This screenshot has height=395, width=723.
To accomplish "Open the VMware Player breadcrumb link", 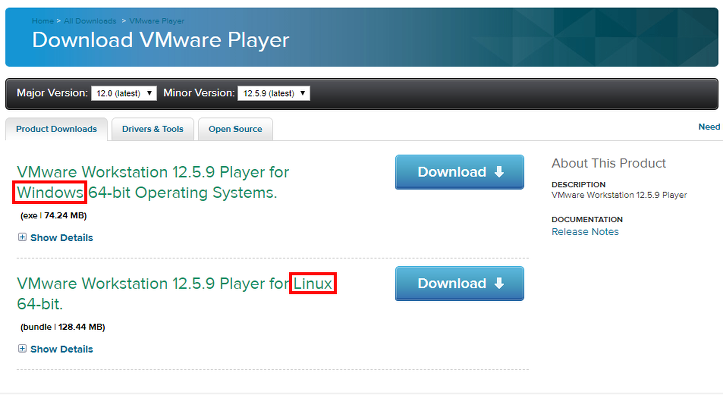I will pos(157,21).
